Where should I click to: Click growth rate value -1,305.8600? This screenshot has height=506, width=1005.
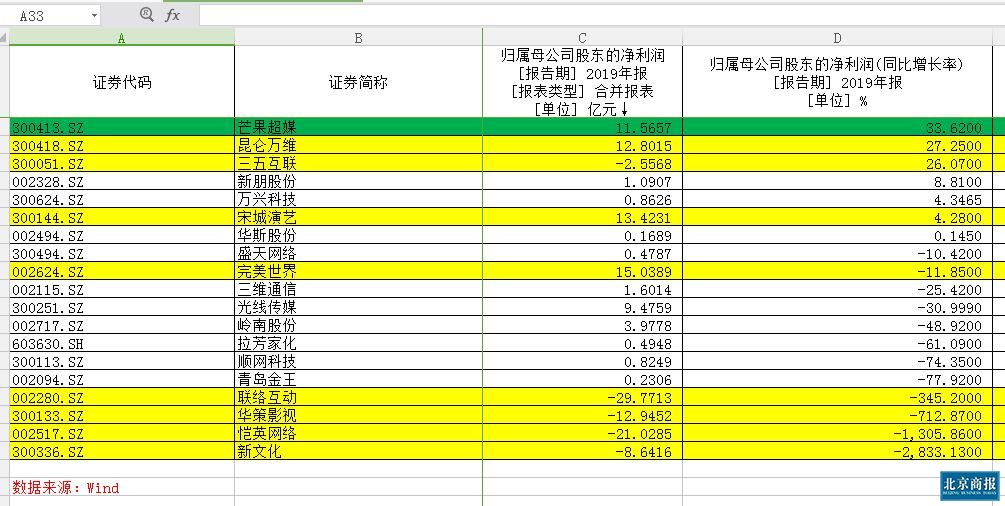[x=837, y=432]
